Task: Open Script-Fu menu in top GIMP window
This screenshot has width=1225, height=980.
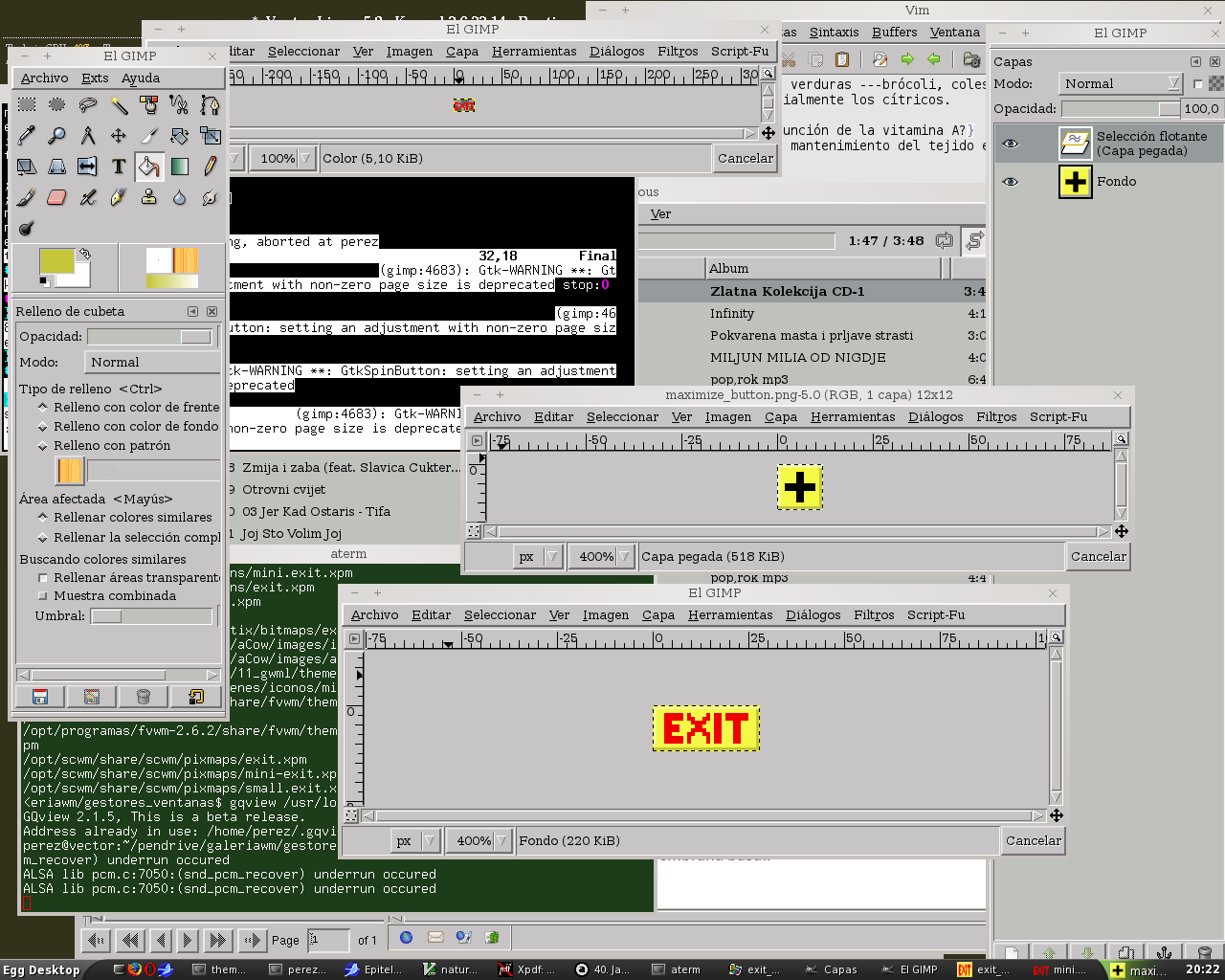Action: click(x=740, y=51)
